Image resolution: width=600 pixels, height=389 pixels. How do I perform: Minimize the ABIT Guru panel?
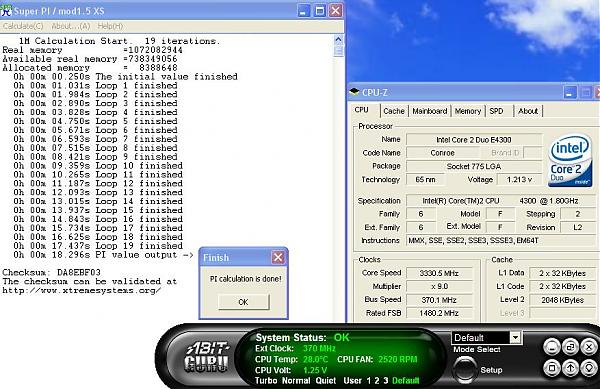click(551, 347)
